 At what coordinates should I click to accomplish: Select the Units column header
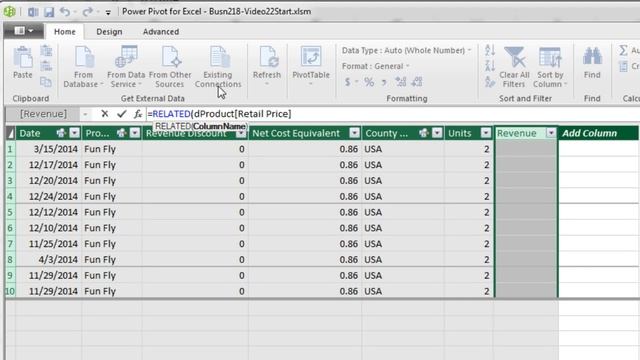(x=460, y=133)
